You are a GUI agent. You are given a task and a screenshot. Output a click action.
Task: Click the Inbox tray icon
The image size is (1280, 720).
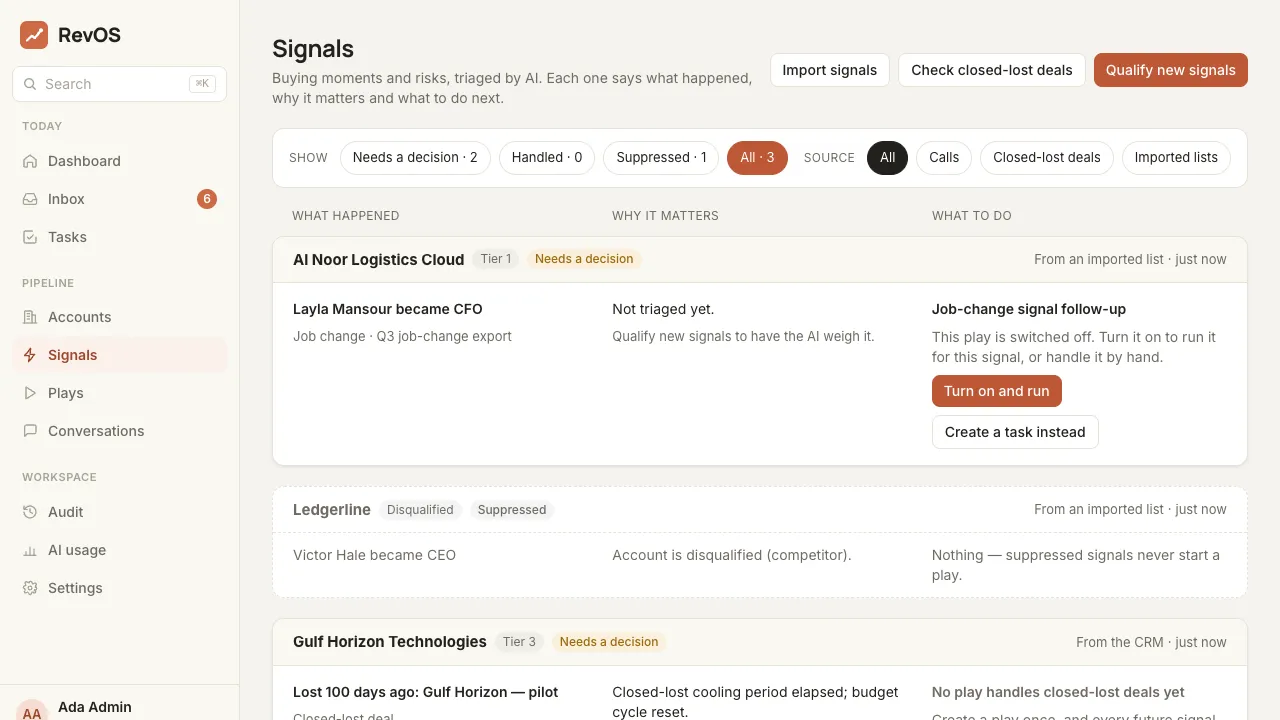(30, 199)
